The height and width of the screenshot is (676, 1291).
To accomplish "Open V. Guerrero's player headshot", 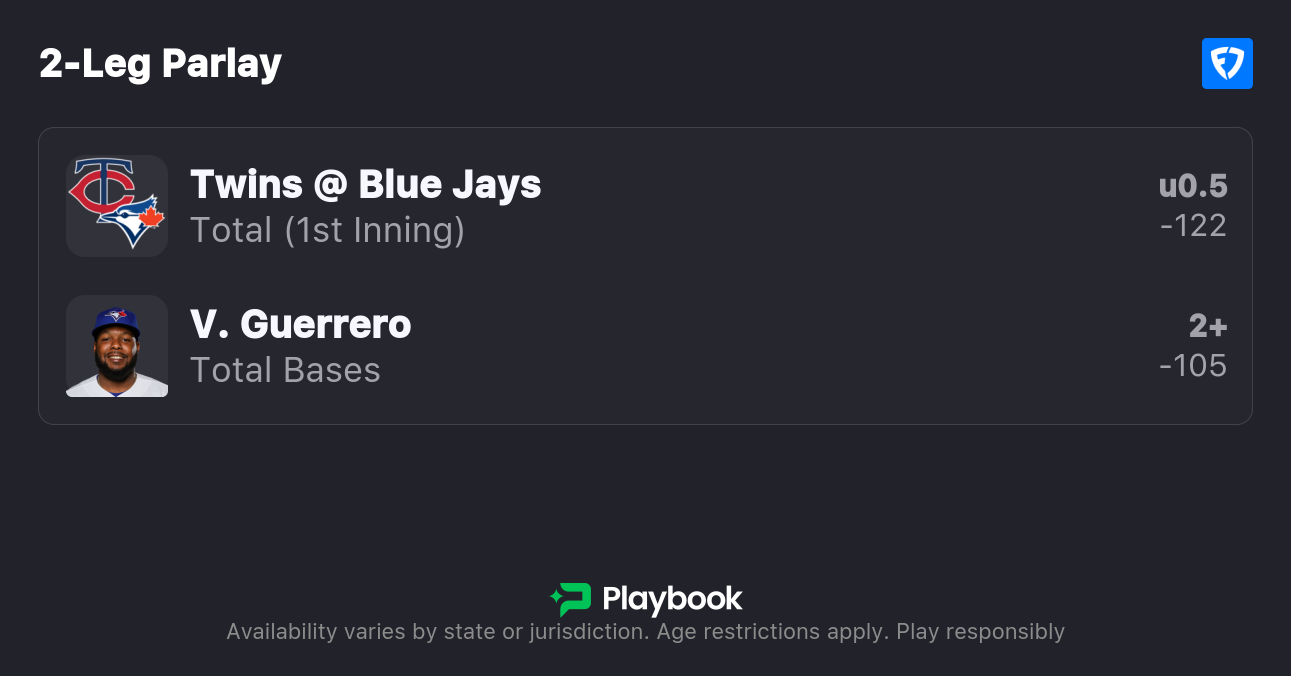I will [117, 346].
